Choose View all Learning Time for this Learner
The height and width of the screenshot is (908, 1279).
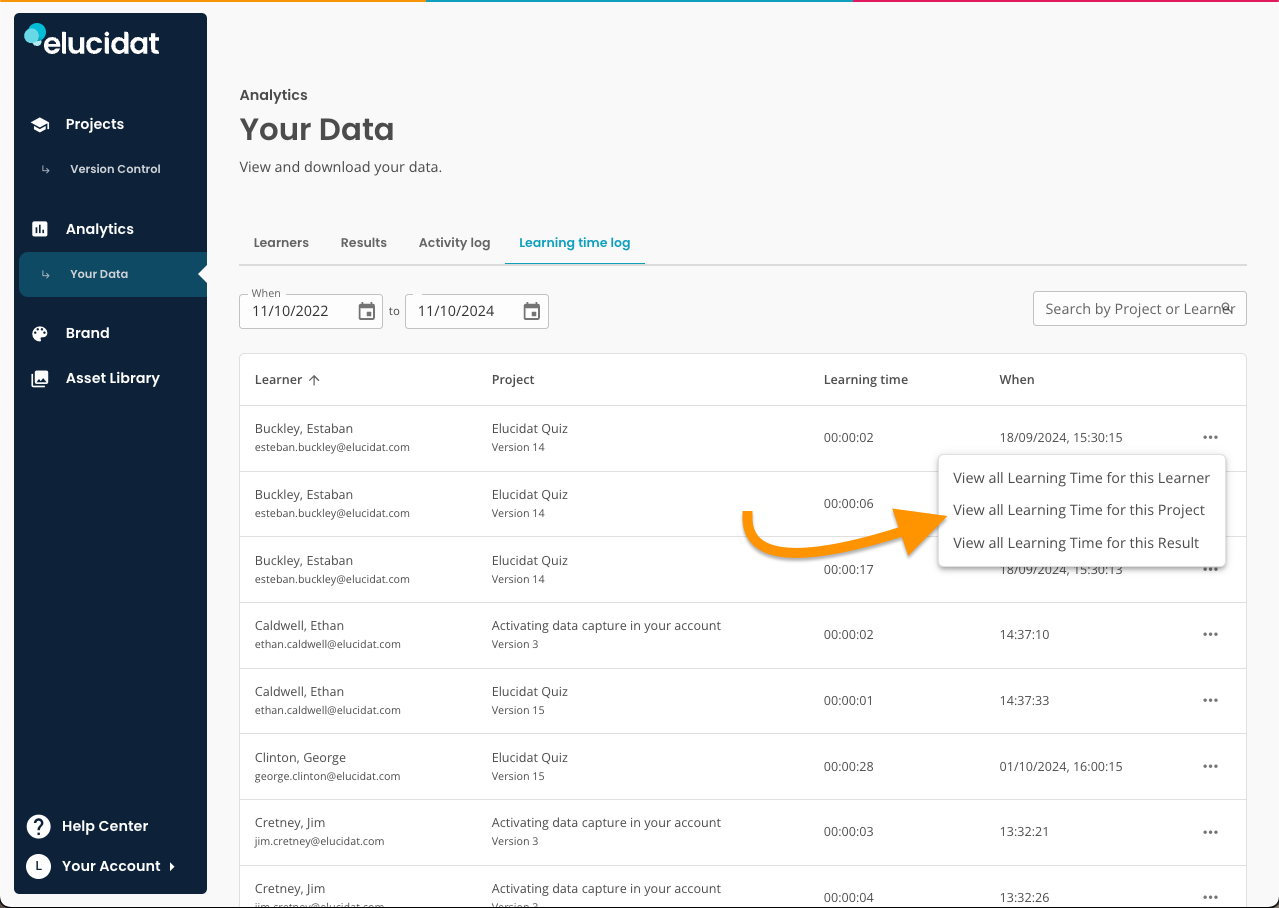click(x=1081, y=478)
